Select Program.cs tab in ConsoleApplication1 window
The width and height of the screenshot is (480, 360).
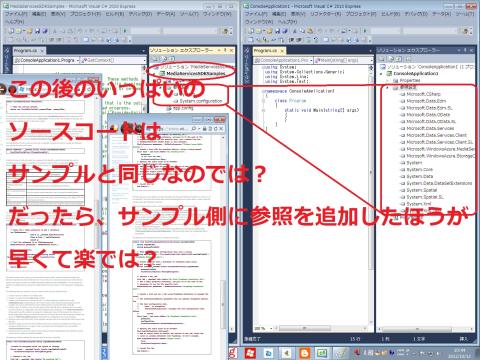pos(265,51)
